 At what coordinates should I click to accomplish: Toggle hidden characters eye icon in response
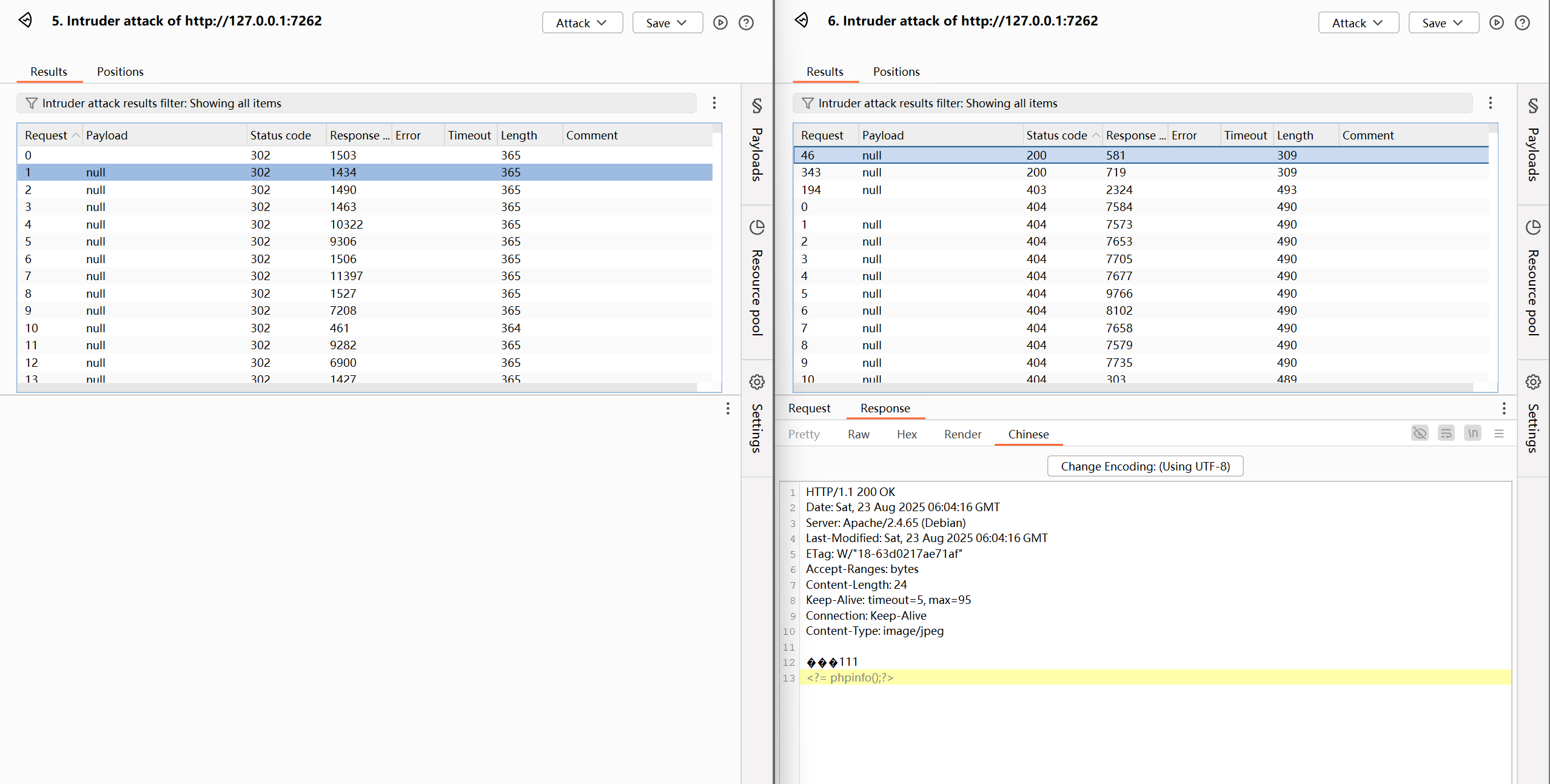coord(1420,434)
